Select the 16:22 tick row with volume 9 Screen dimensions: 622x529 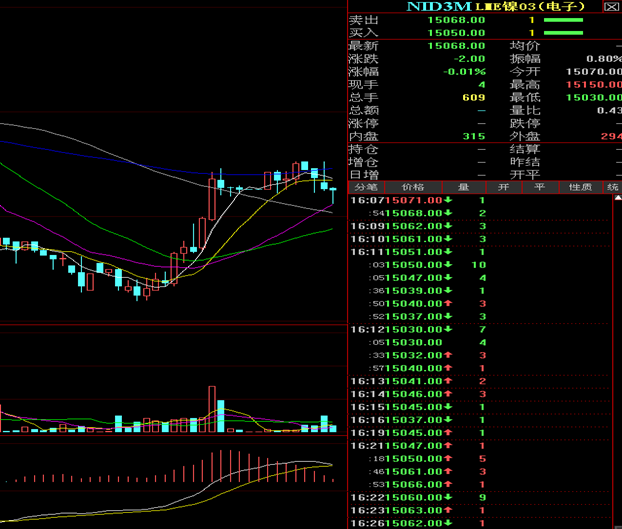(x=480, y=498)
